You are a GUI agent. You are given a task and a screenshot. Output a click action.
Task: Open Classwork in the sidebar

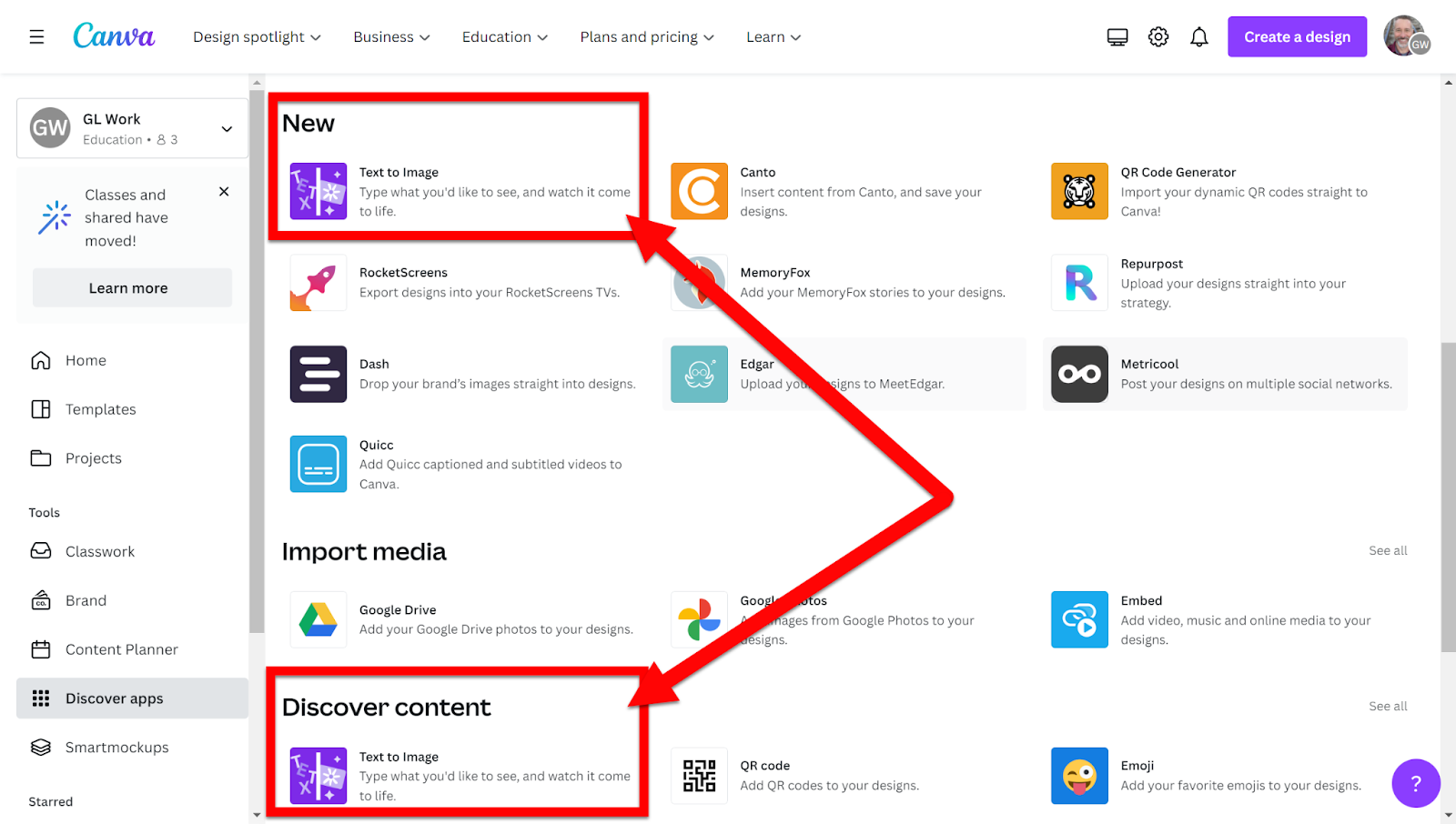tap(132, 552)
